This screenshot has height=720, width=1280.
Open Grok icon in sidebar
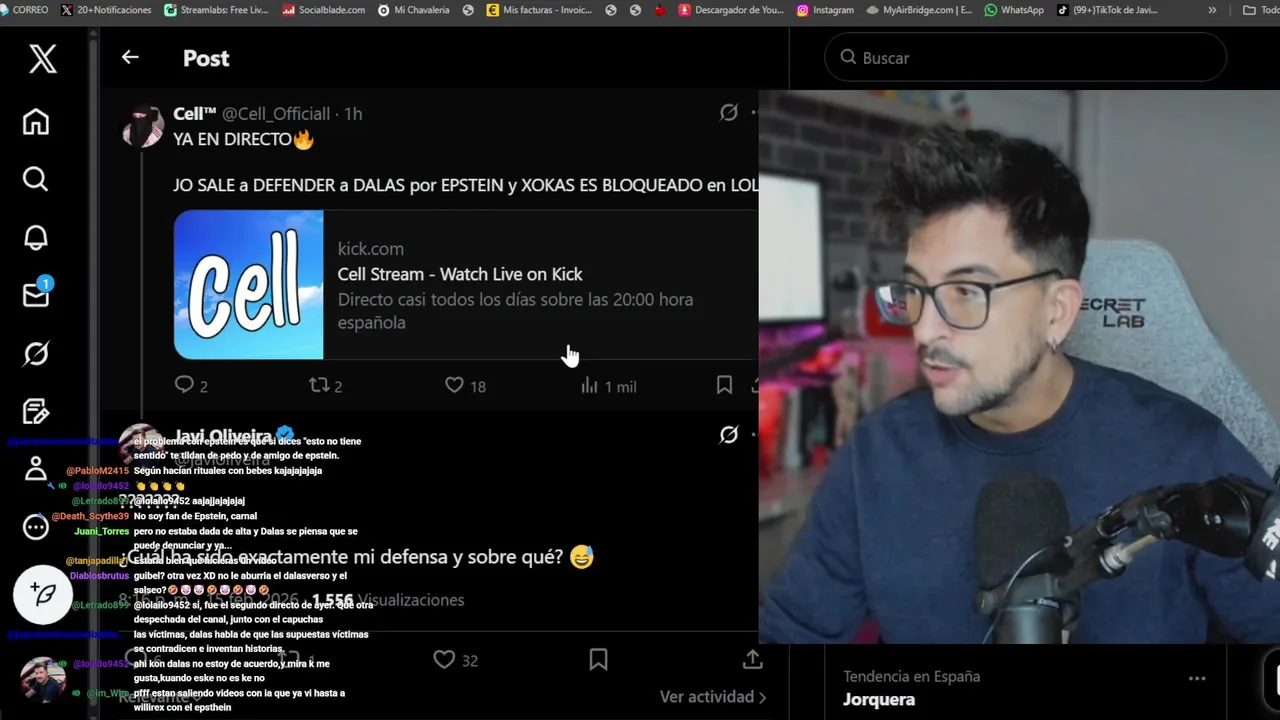point(36,353)
